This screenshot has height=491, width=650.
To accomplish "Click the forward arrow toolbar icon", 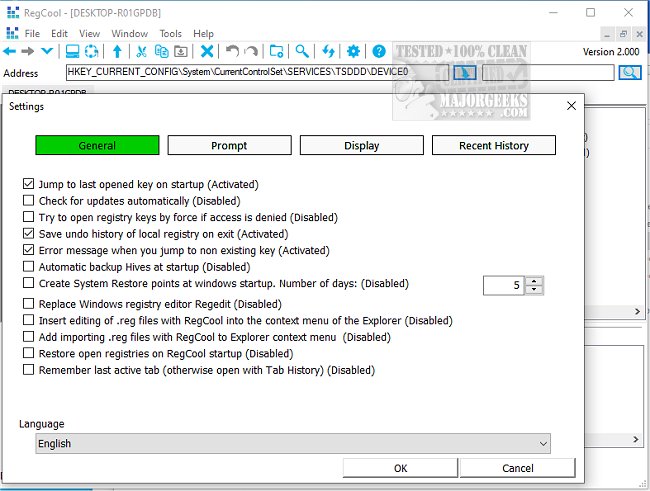I will (x=28, y=51).
